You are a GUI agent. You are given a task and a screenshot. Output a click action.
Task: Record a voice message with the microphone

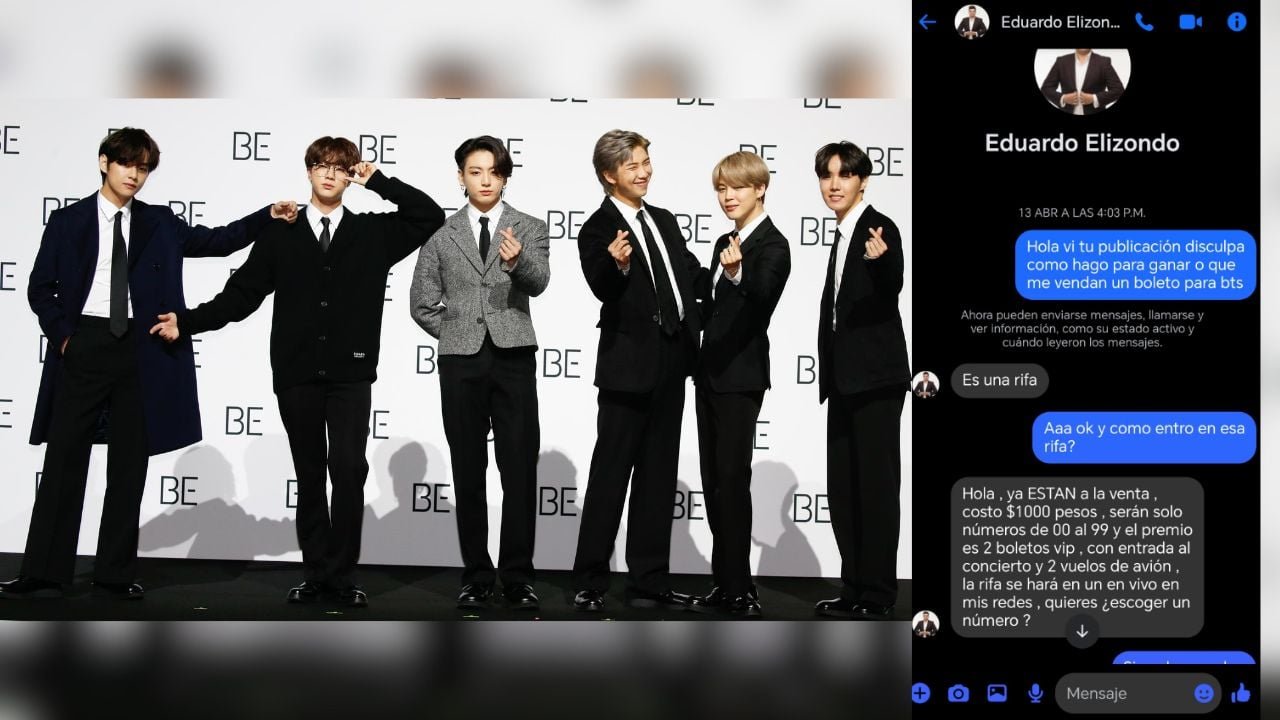(x=1035, y=693)
